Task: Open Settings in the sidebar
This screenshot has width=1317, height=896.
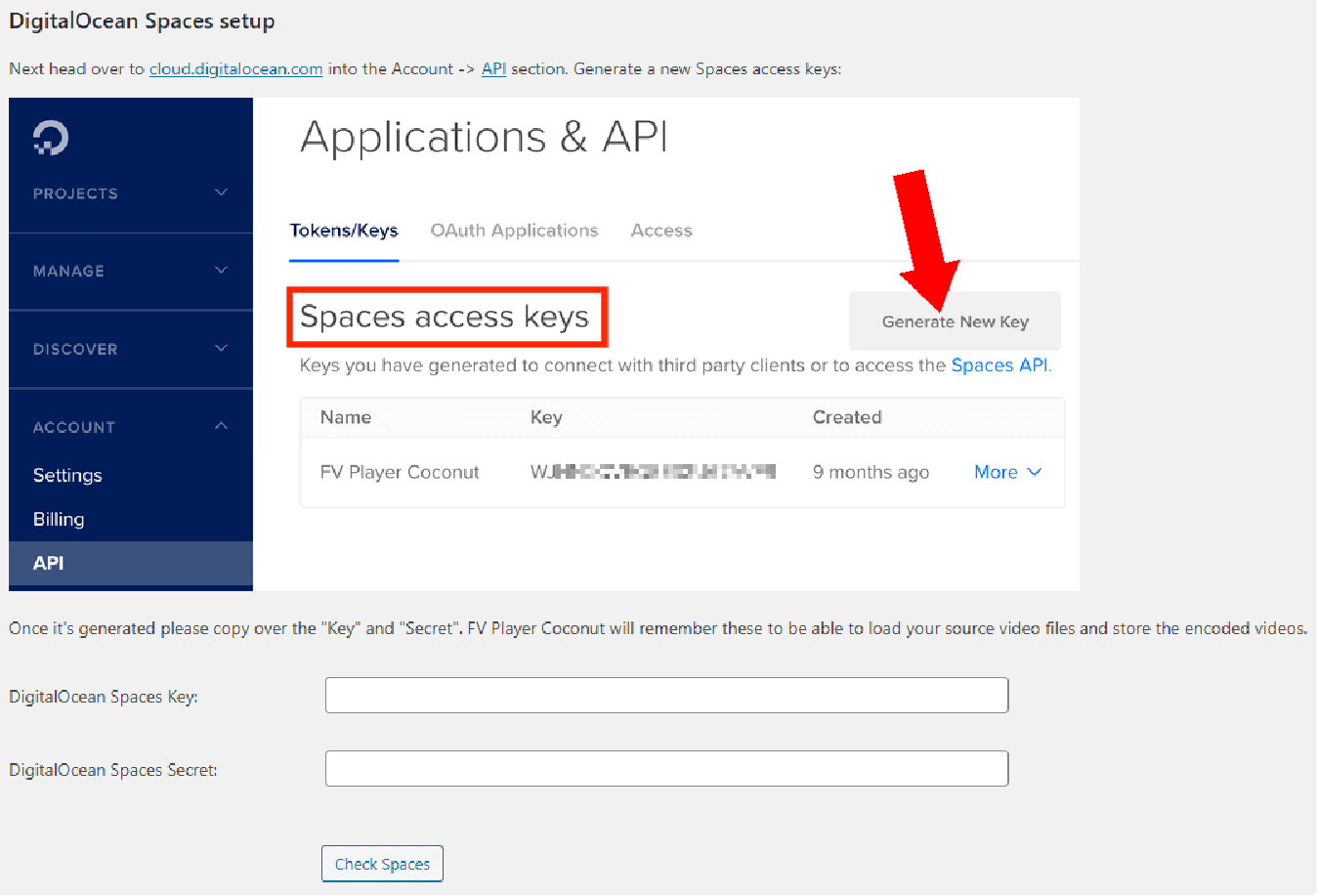Action: 67,475
